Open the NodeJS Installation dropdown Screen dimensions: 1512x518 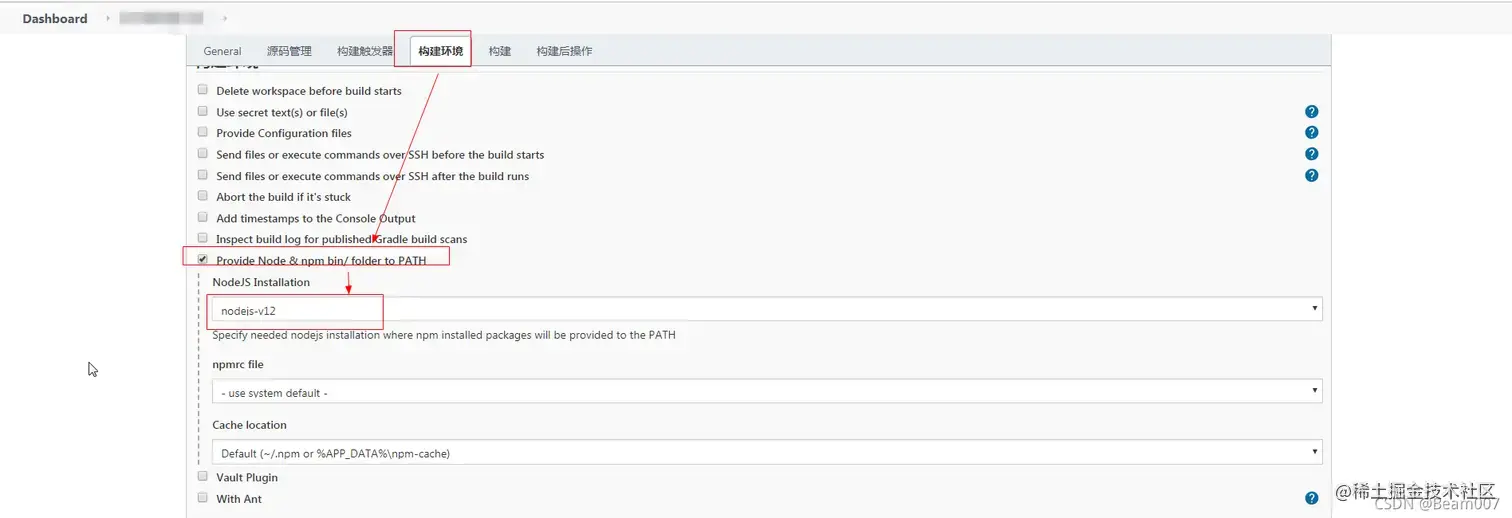pyautogui.click(x=767, y=309)
